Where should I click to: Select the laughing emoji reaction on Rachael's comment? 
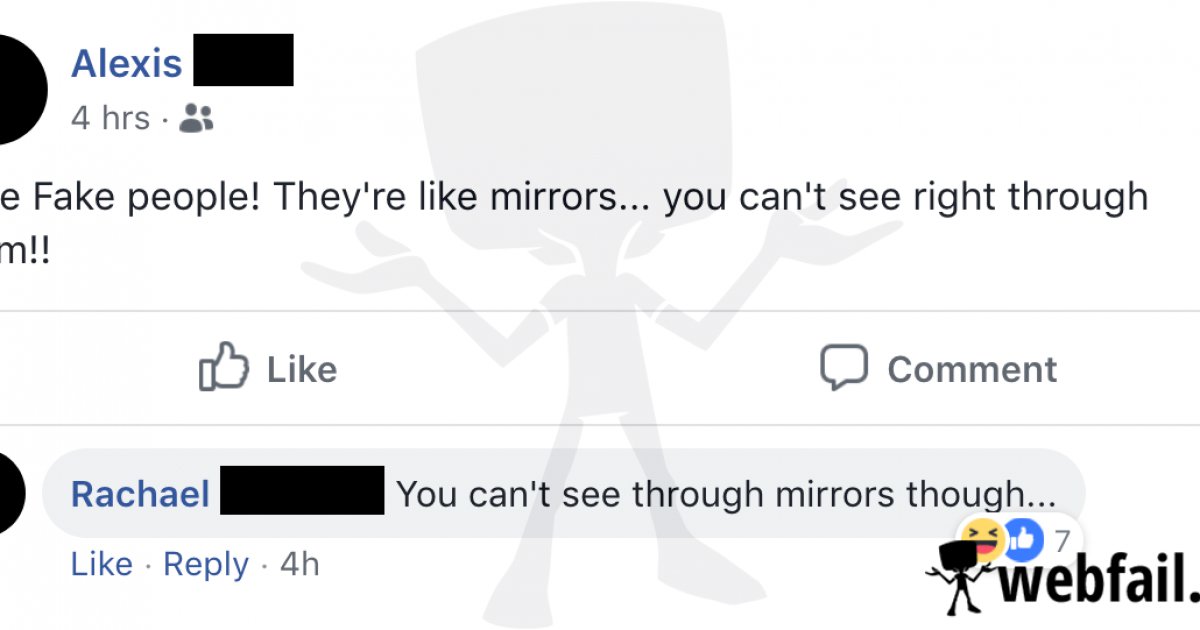980,539
